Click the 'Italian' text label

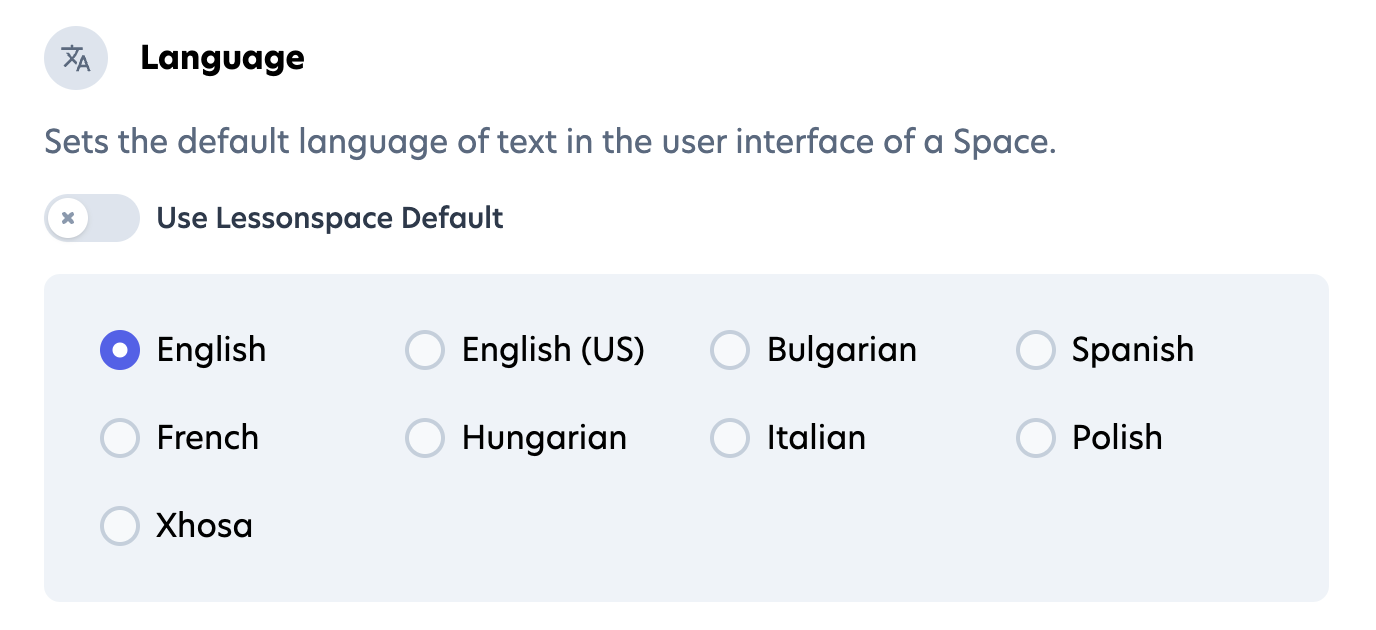816,438
